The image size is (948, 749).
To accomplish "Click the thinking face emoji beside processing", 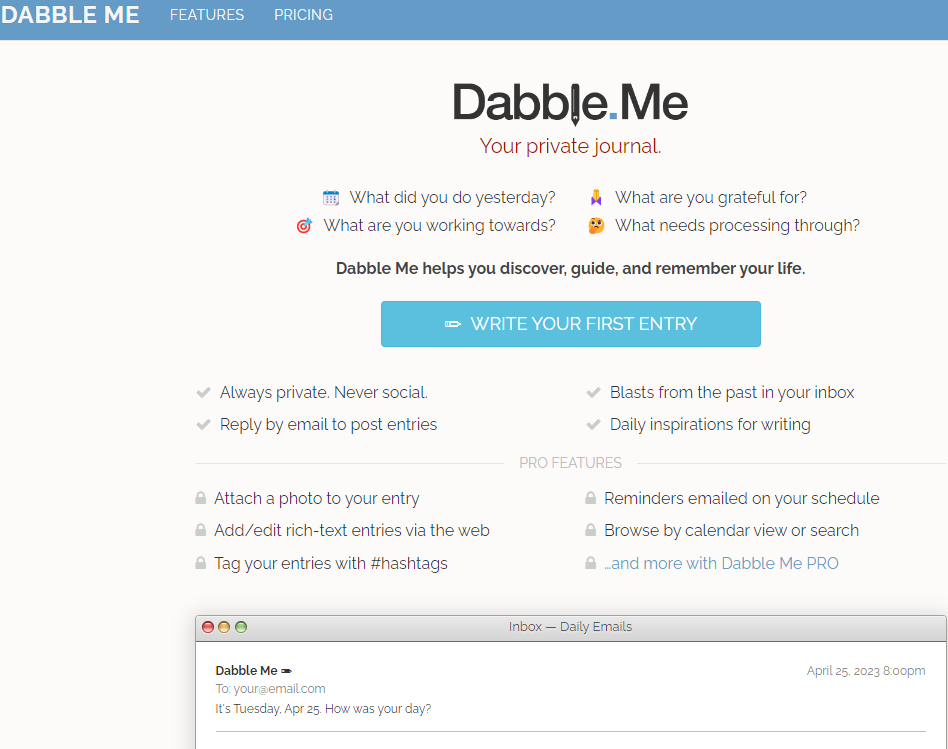I will (x=596, y=225).
